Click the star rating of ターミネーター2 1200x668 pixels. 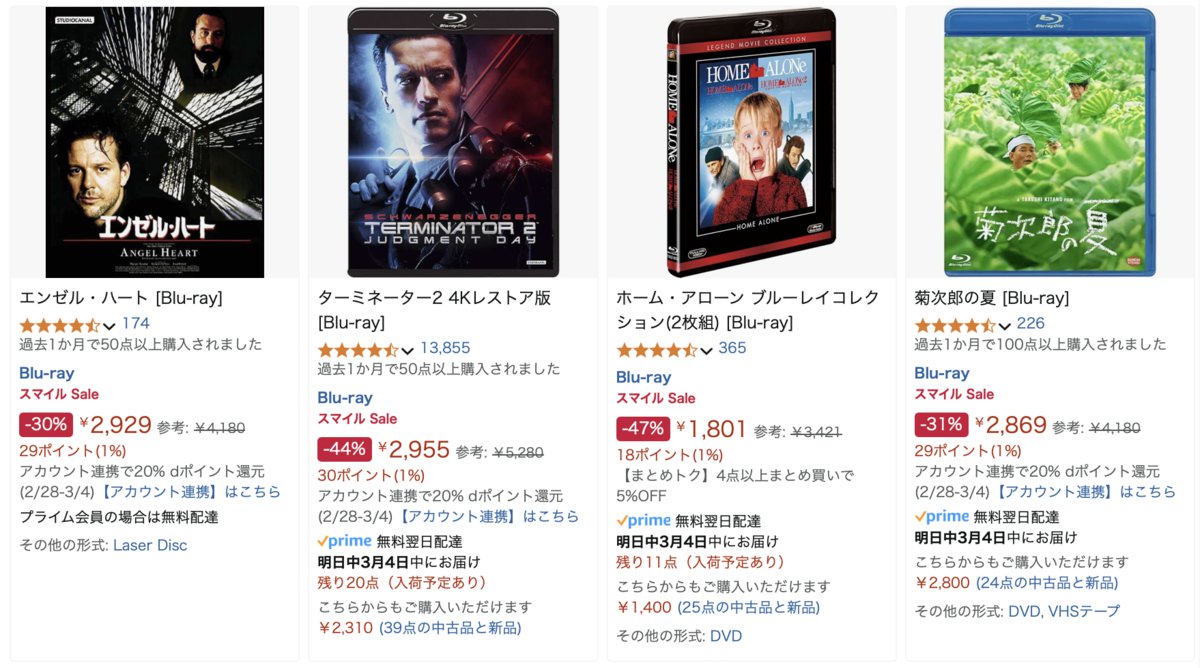pos(358,350)
